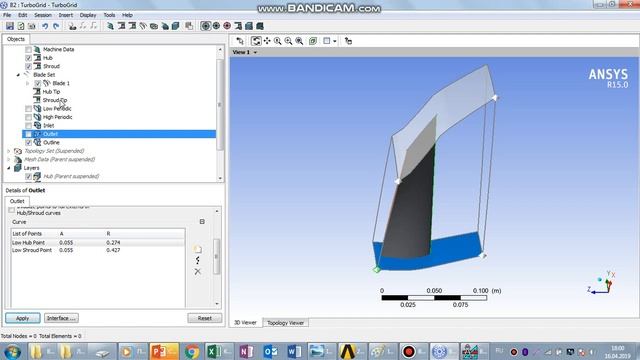The height and width of the screenshot is (360, 640).
Task: Click the Outlet details panel vertical scrollbar
Action: (217, 256)
